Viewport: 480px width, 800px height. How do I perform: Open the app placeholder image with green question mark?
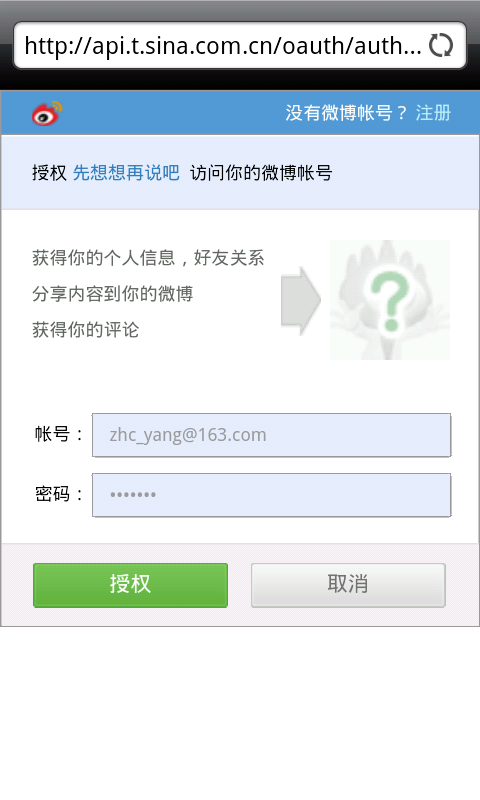(x=390, y=300)
